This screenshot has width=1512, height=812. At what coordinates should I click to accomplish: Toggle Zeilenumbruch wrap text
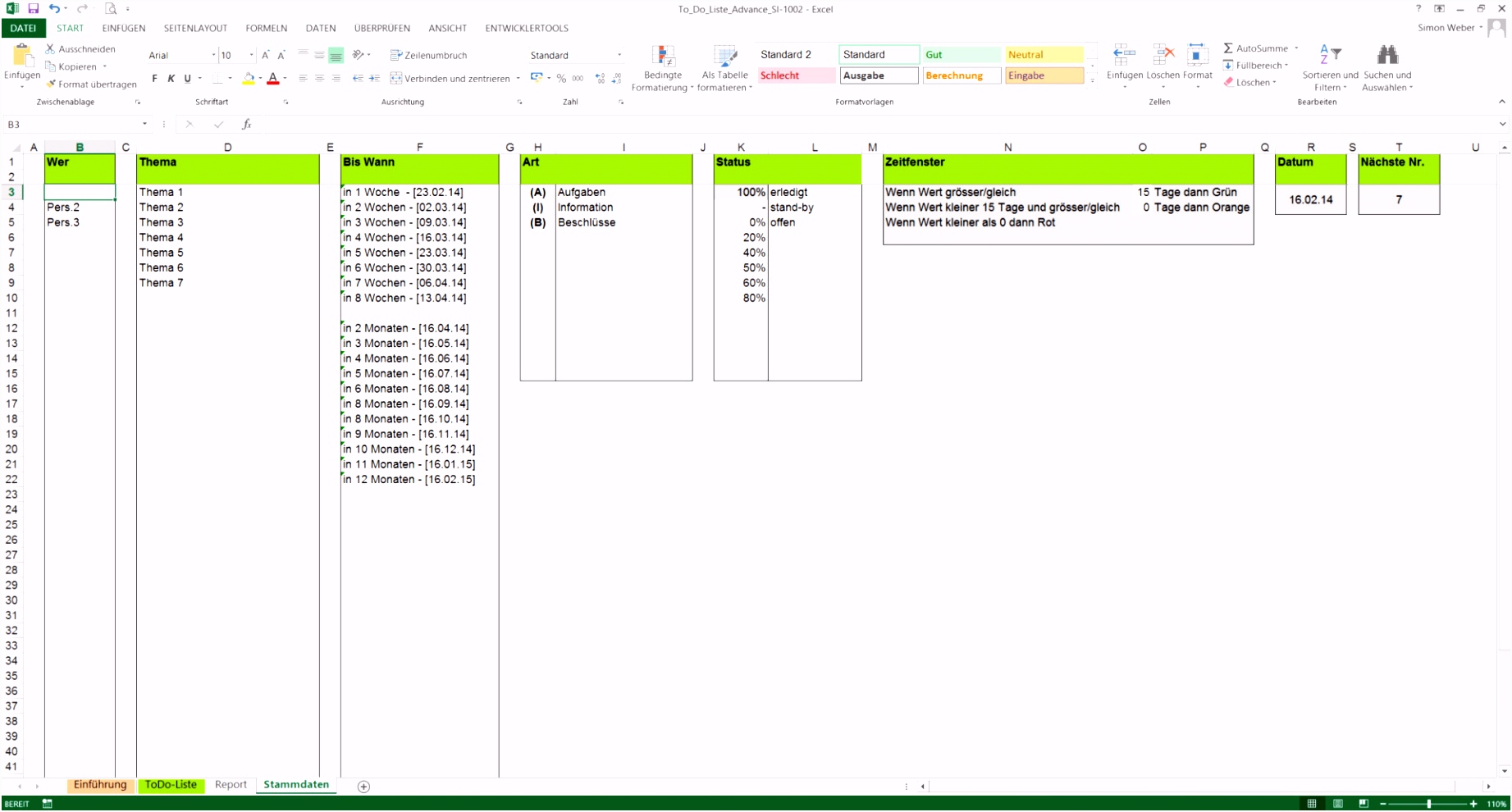tap(428, 55)
